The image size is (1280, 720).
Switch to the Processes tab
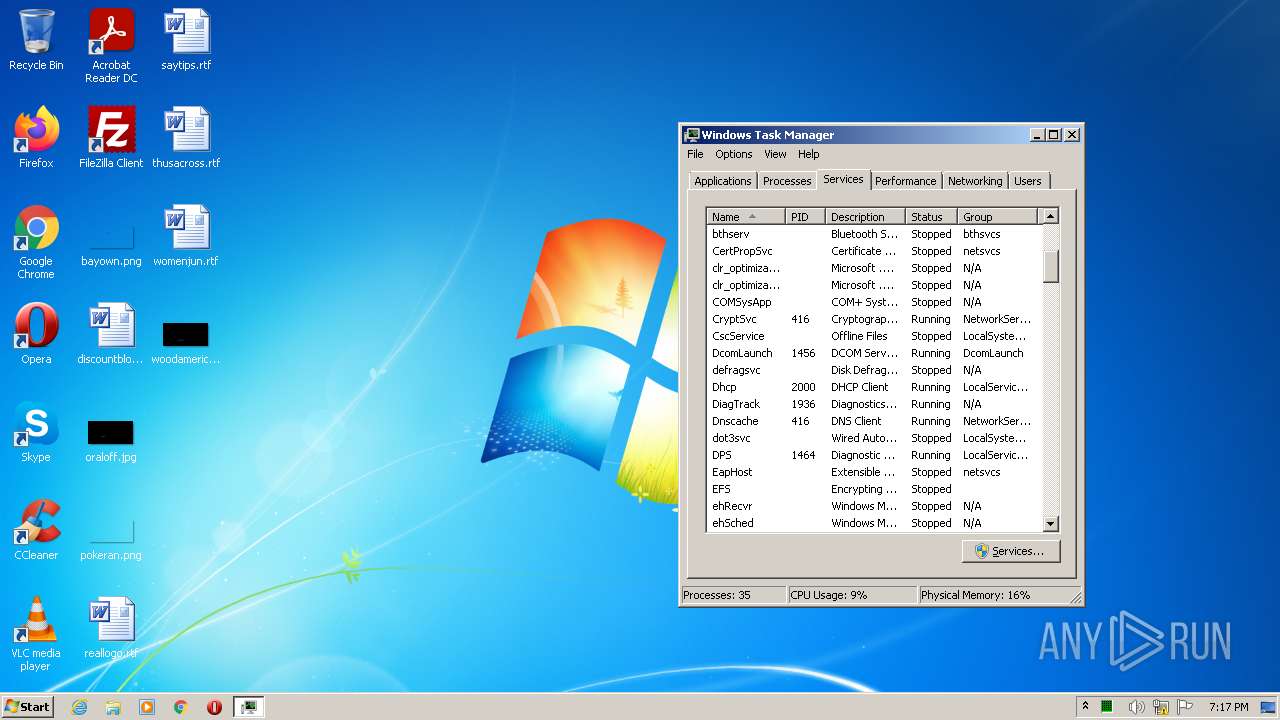[x=787, y=181]
